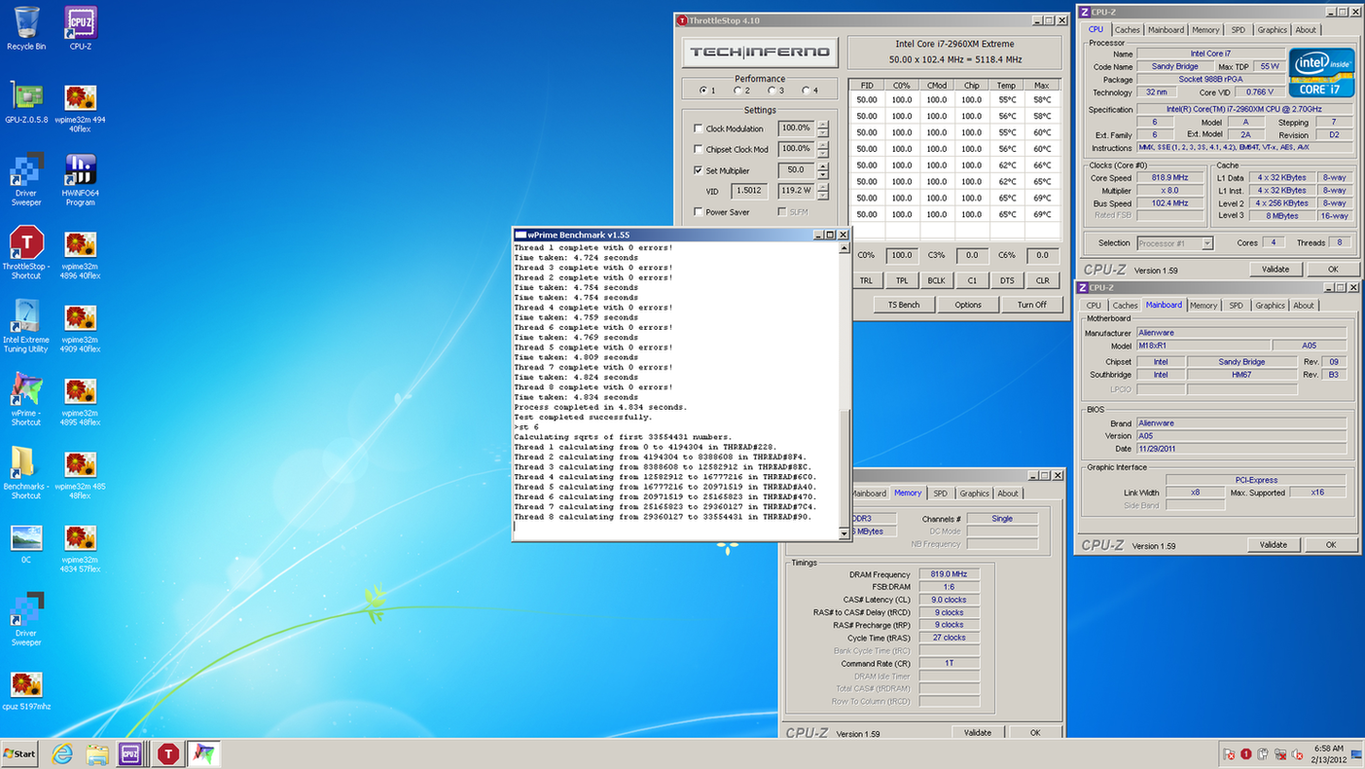Click the TS Bench button

coord(903,305)
